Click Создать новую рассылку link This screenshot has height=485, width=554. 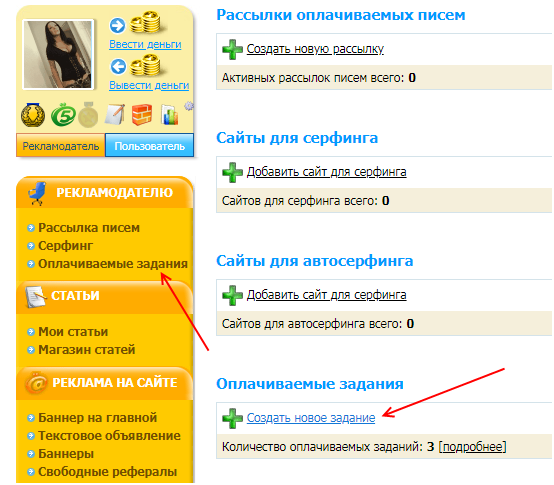pyautogui.click(x=315, y=49)
